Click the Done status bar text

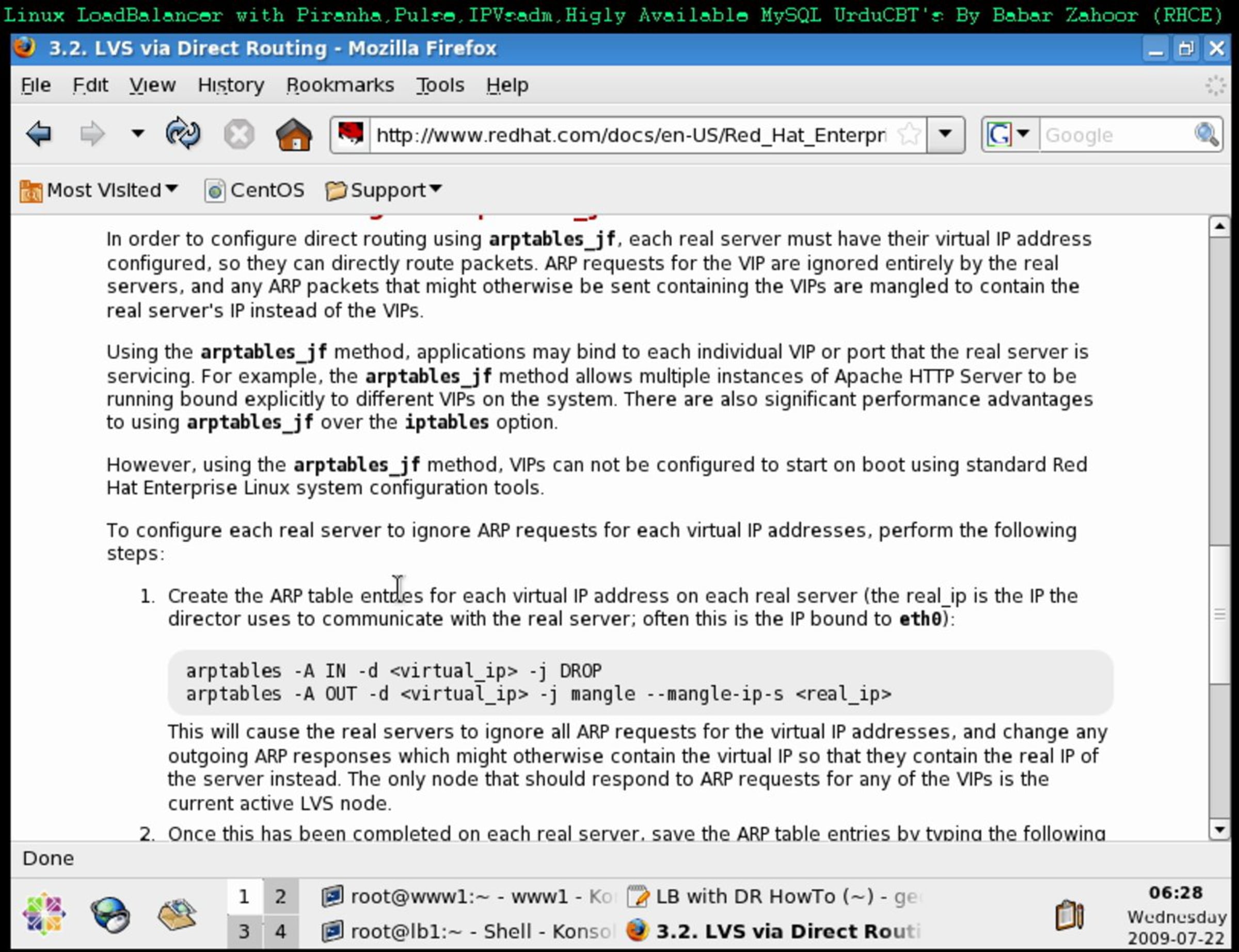(48, 859)
